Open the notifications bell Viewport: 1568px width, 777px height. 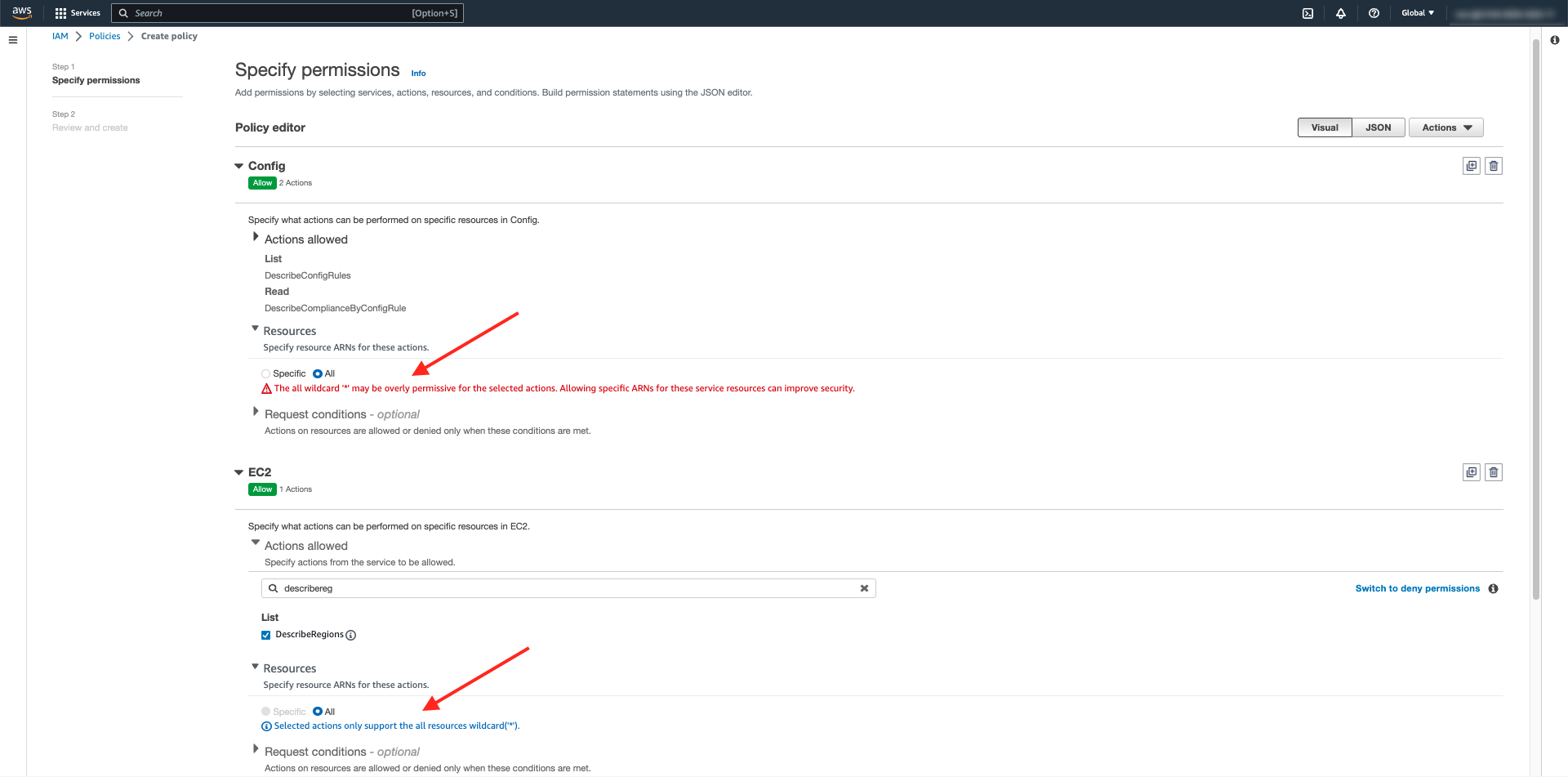1341,13
